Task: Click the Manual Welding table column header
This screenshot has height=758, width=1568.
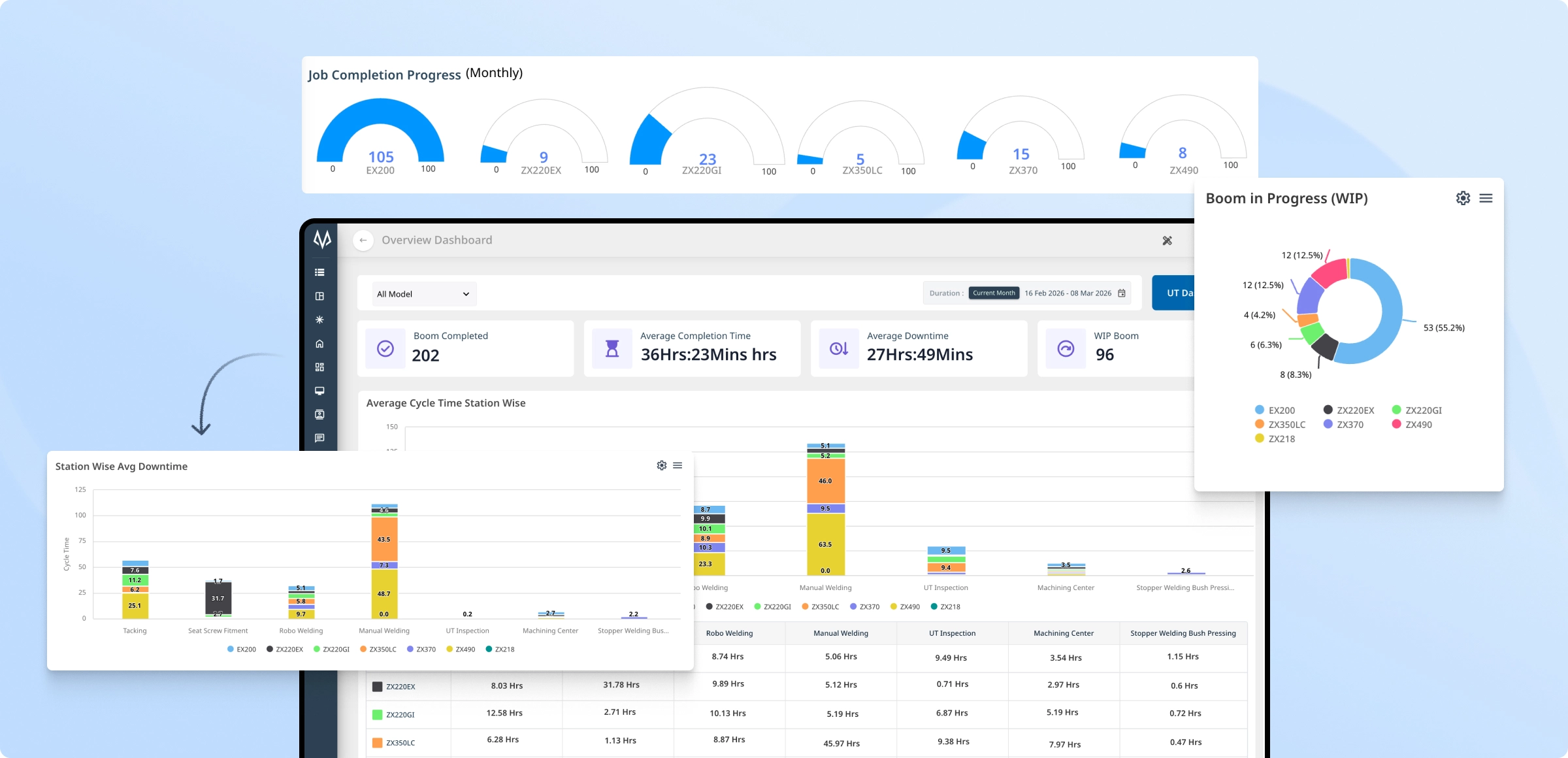Action: tap(840, 633)
